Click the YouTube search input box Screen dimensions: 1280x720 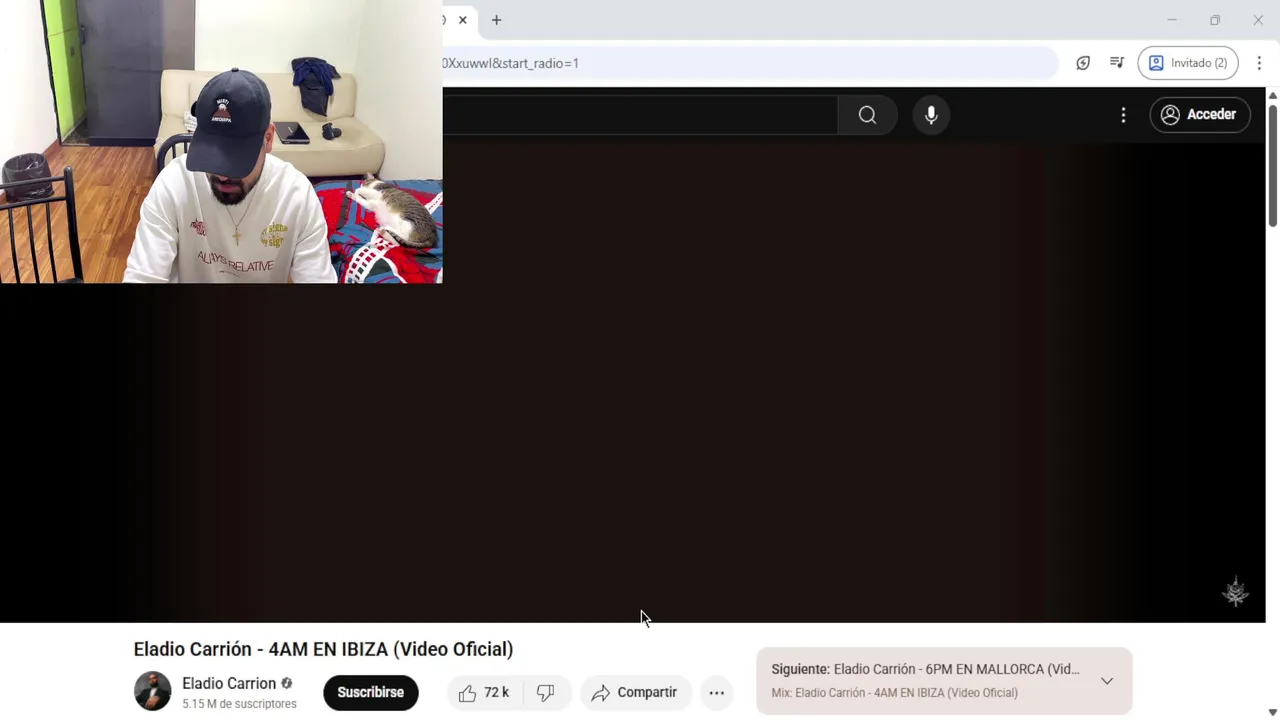(x=640, y=115)
